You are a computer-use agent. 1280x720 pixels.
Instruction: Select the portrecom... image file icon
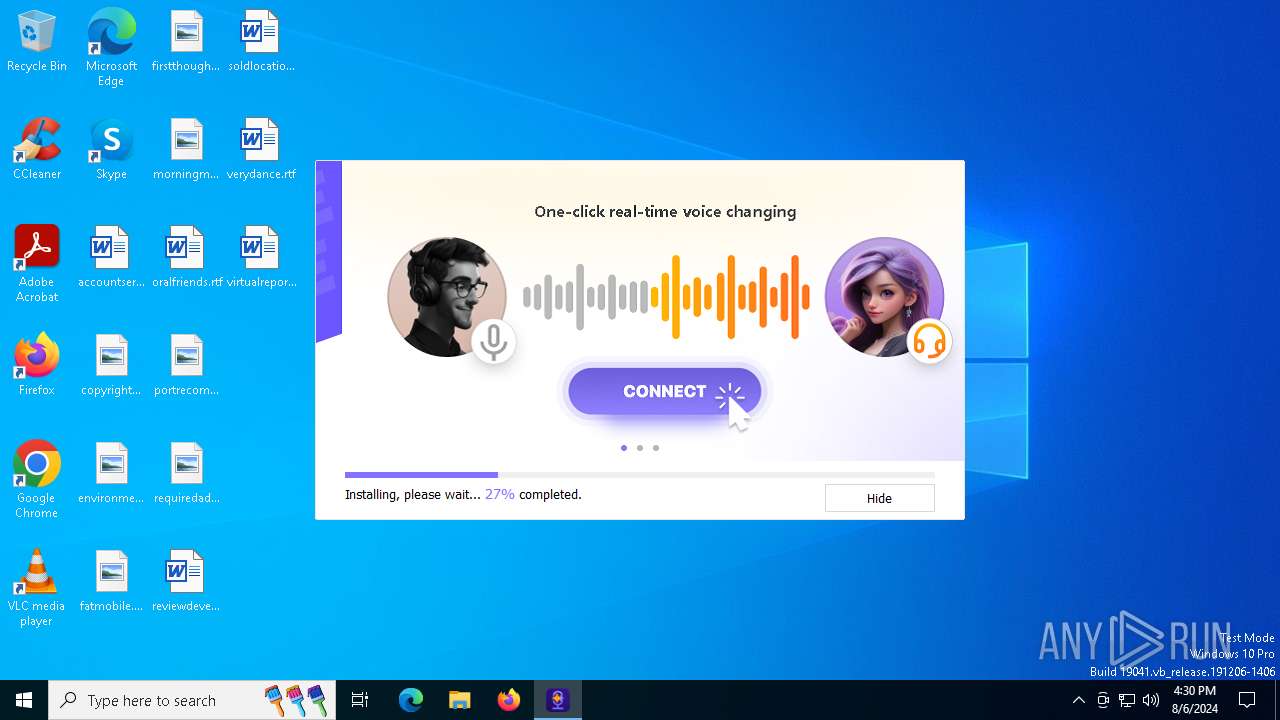[x=186, y=365]
